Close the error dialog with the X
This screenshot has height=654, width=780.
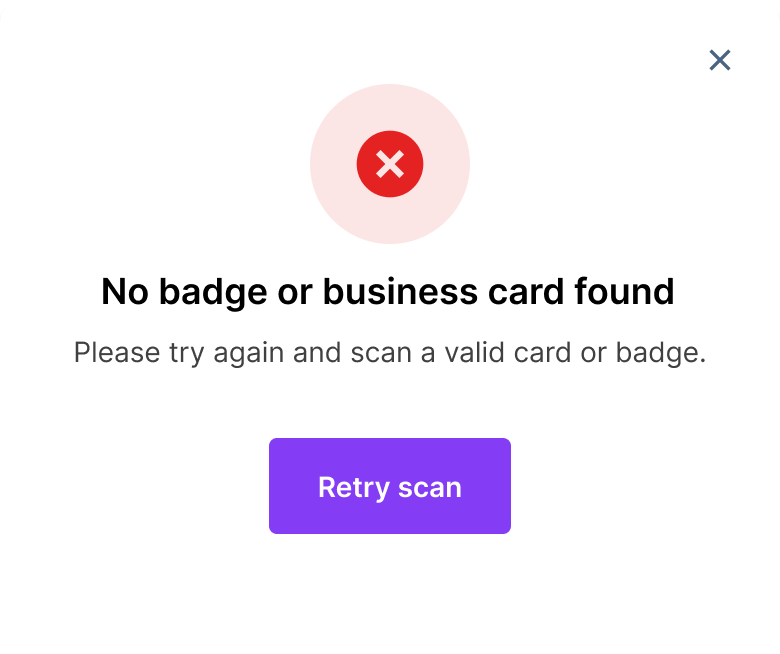pos(719,60)
